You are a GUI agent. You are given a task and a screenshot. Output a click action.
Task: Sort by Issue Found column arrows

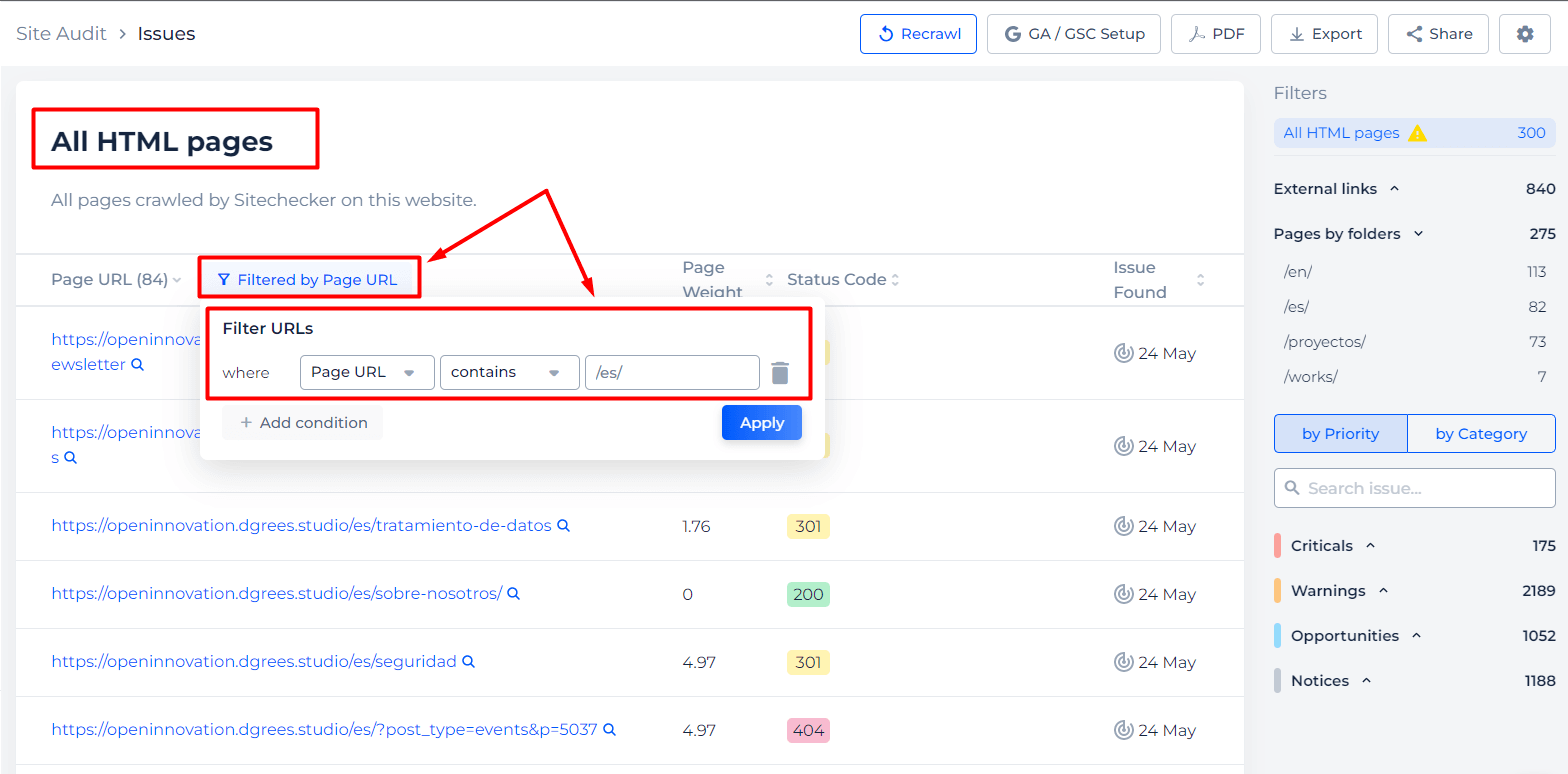1200,280
